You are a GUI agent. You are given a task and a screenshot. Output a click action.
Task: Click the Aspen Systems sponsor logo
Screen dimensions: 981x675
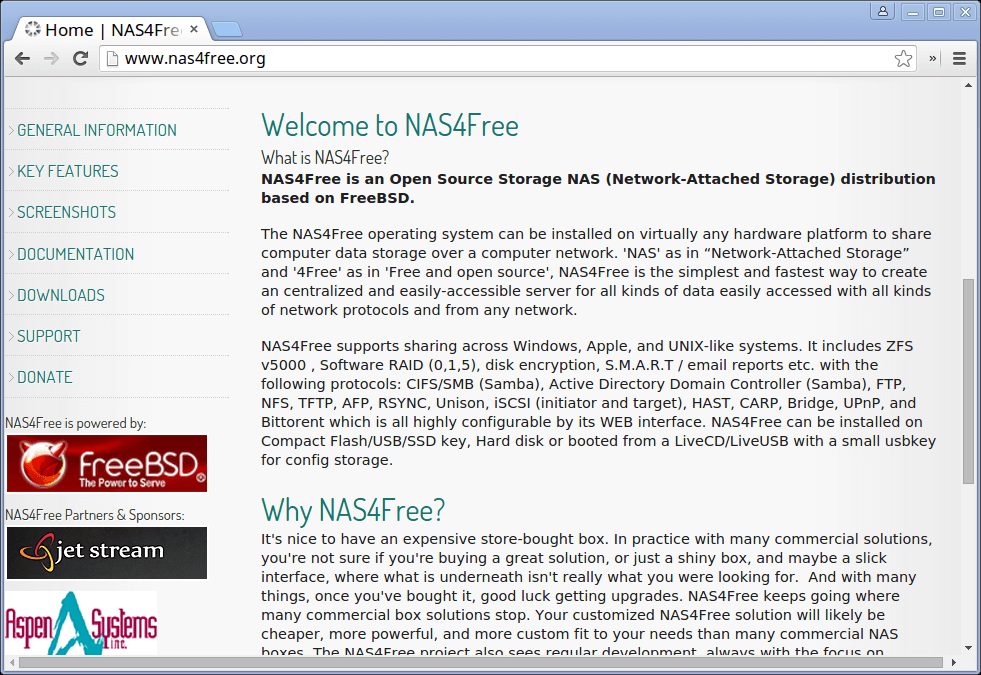tap(81, 622)
